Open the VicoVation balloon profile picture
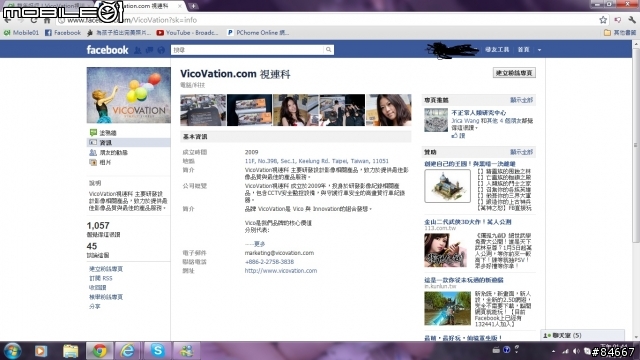The height and width of the screenshot is (360, 640). (129, 95)
